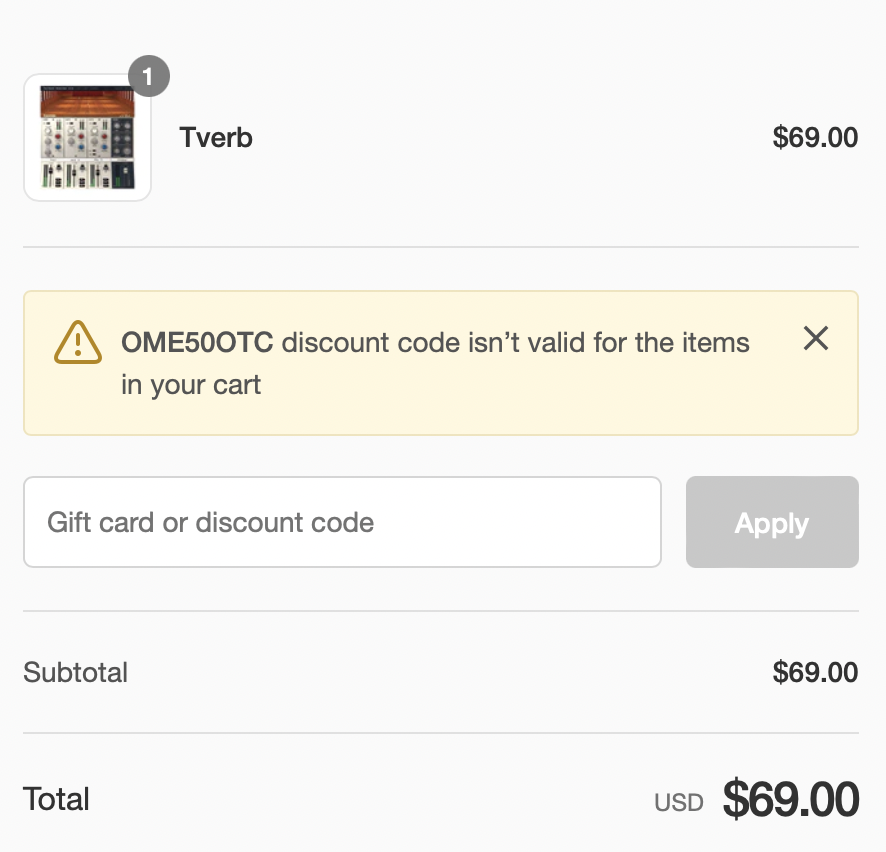Click the wooden room picture in Tverb thumbnail

coord(87,102)
